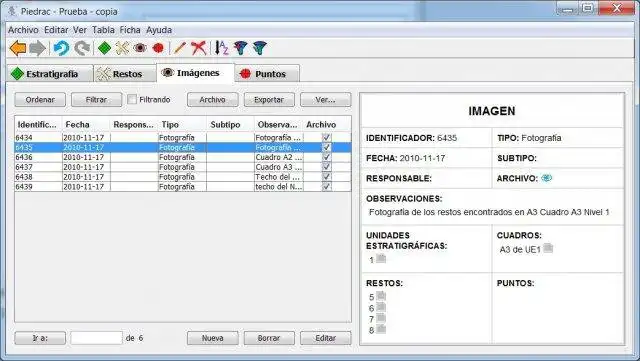Toggle Archivo checkbox in row 6436
Viewport: 640px width, 361px height.
(327, 157)
